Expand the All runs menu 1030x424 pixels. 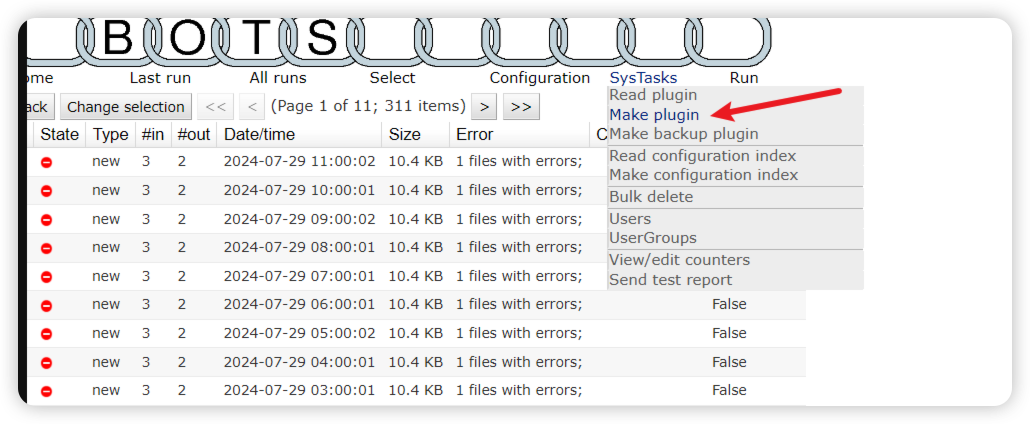point(278,78)
